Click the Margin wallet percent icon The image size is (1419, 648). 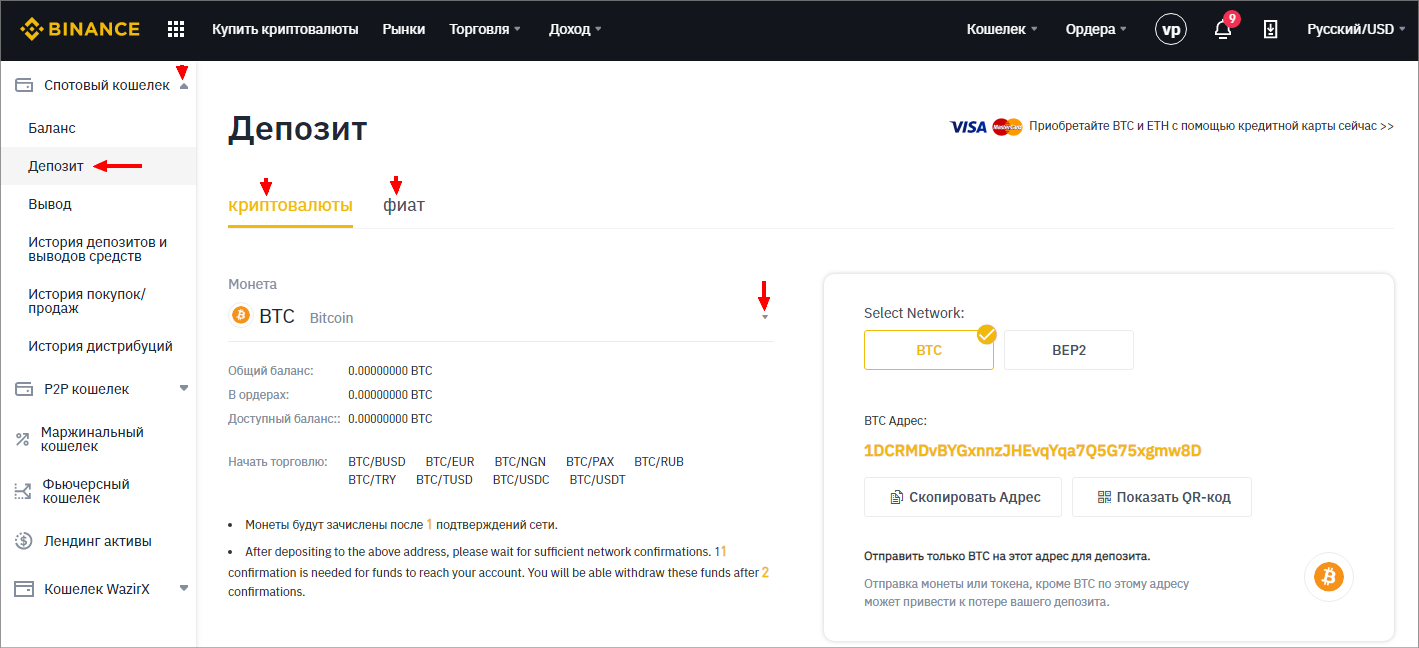[23, 439]
